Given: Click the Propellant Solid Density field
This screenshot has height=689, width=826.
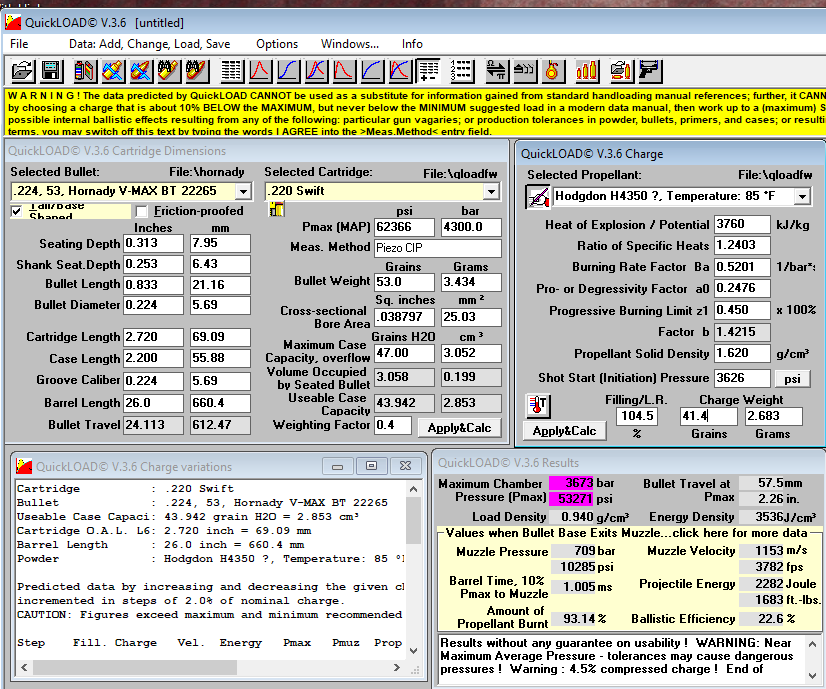Looking at the screenshot, I should 743,353.
